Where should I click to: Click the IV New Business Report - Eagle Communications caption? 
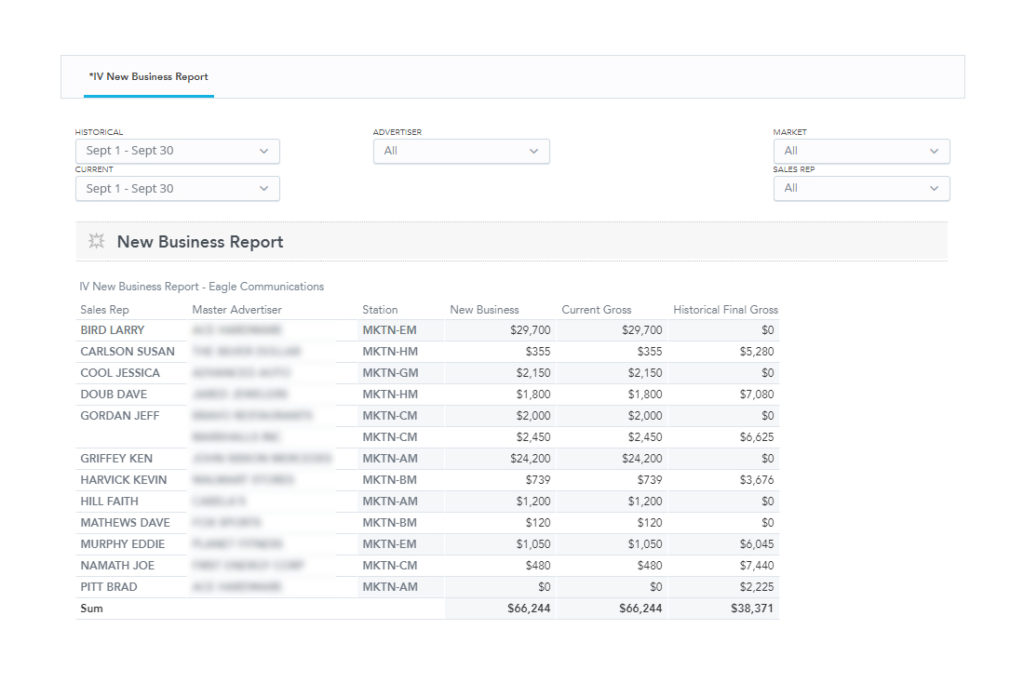point(201,287)
